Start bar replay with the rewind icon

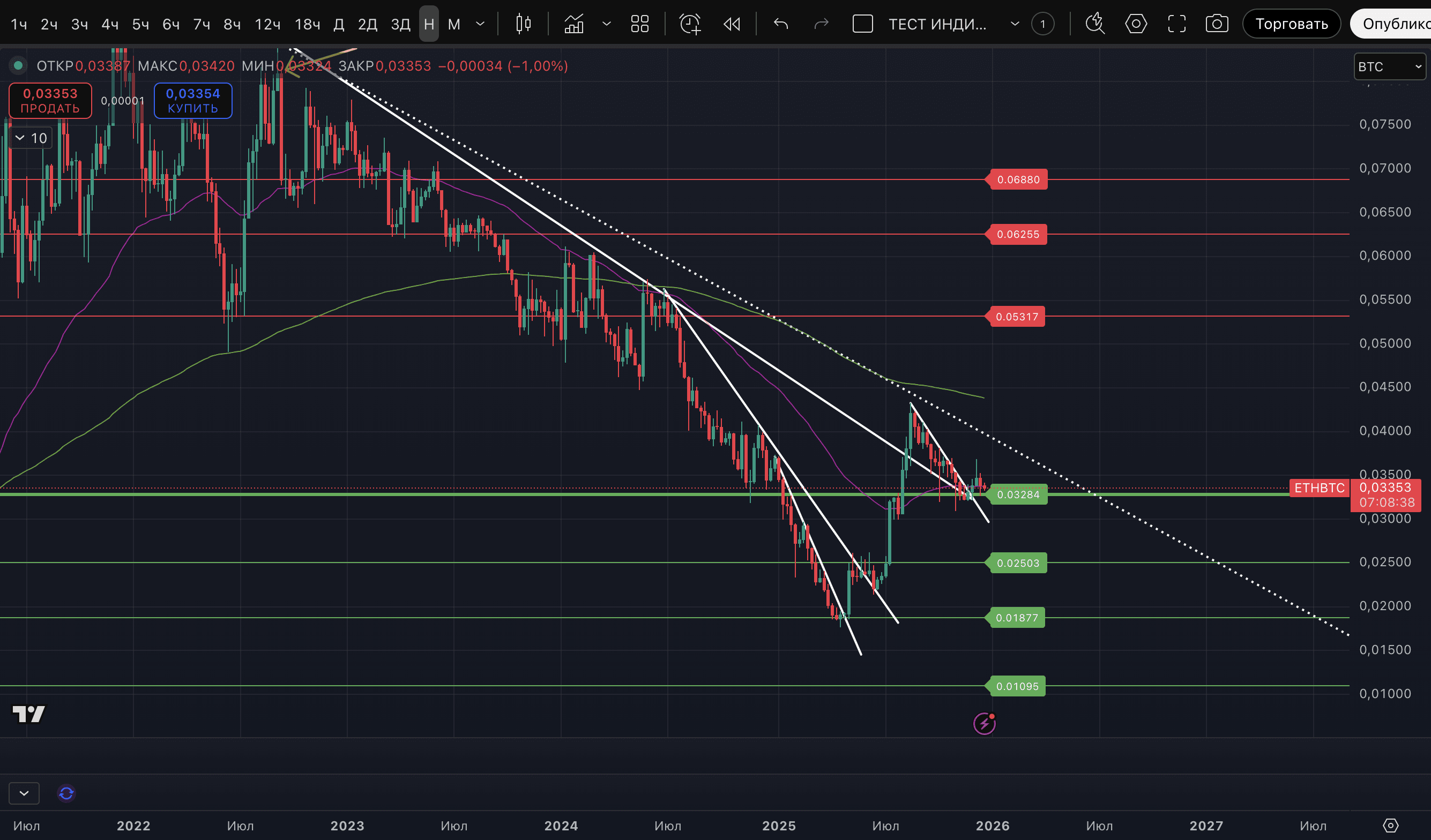[x=732, y=24]
